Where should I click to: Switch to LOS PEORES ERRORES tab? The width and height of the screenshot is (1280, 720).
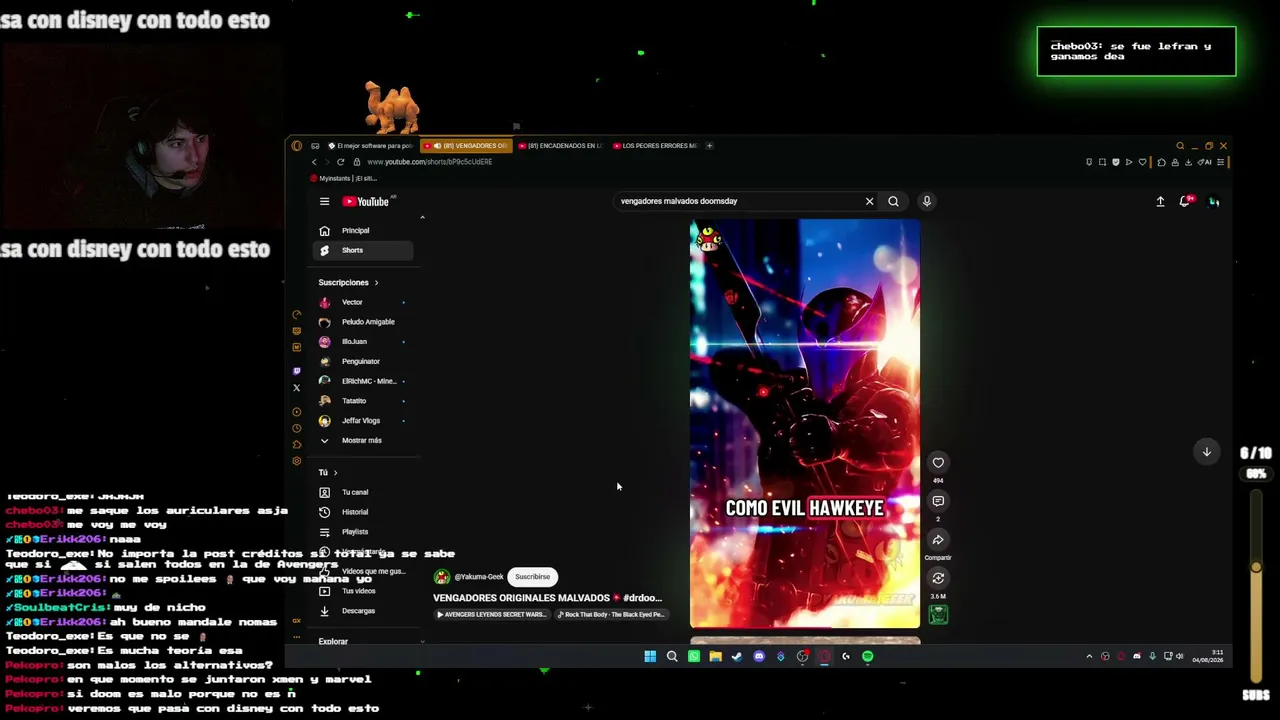tap(655, 146)
